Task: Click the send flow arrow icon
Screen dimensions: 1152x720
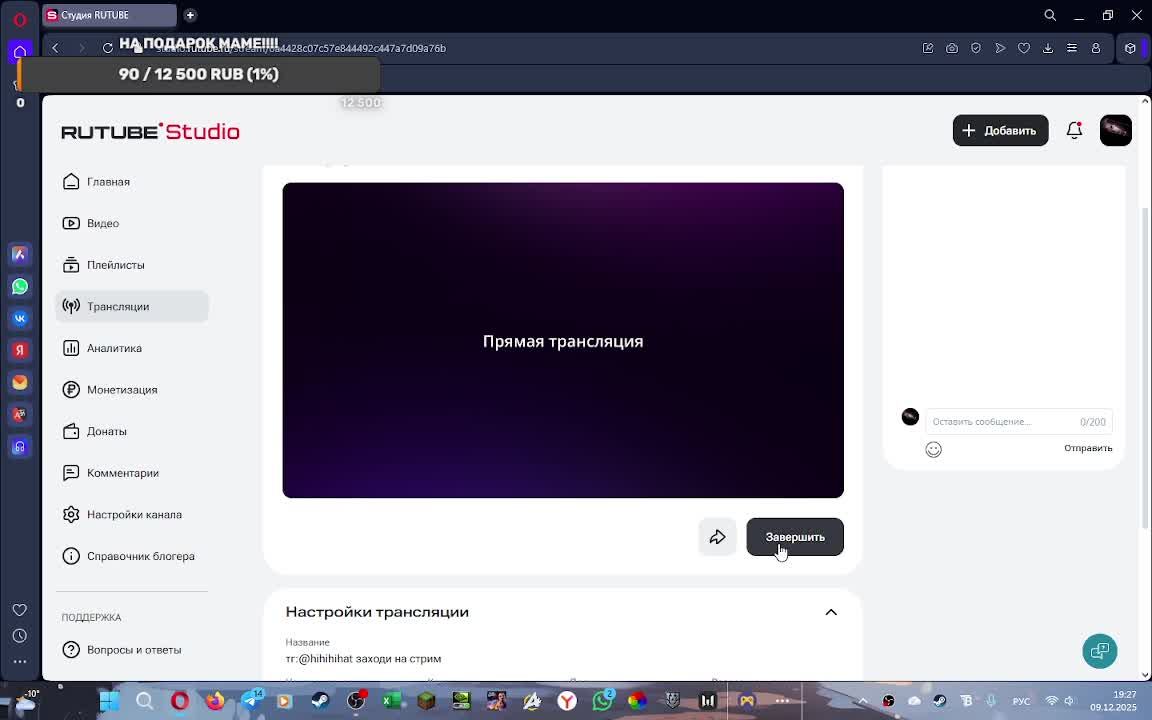Action: 1000,48
